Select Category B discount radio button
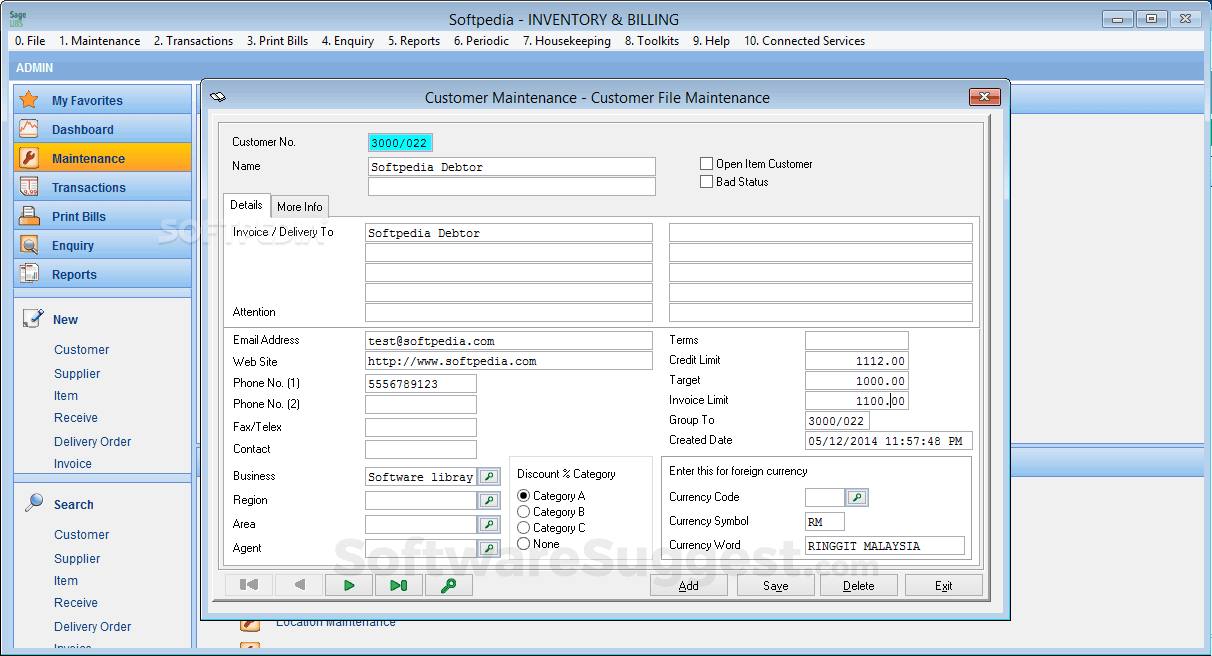The width and height of the screenshot is (1212, 656). 524,512
